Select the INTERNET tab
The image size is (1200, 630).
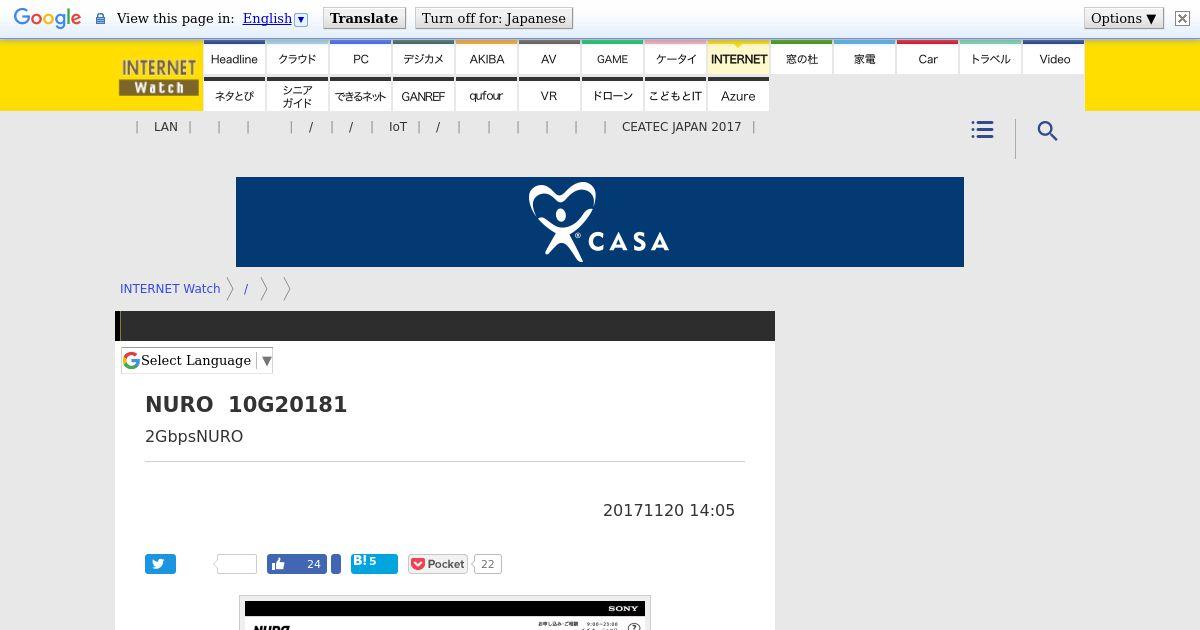pos(739,58)
